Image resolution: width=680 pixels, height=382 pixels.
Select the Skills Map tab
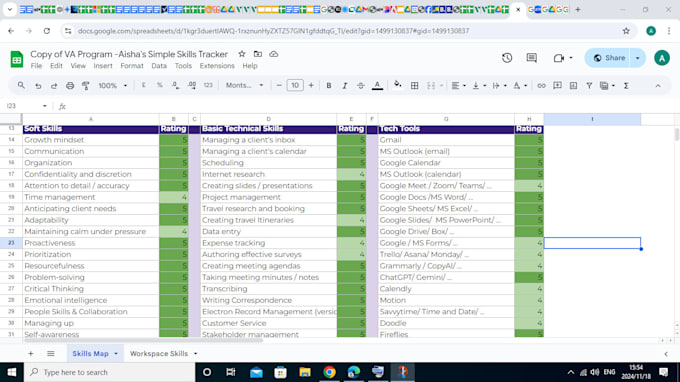pos(90,354)
